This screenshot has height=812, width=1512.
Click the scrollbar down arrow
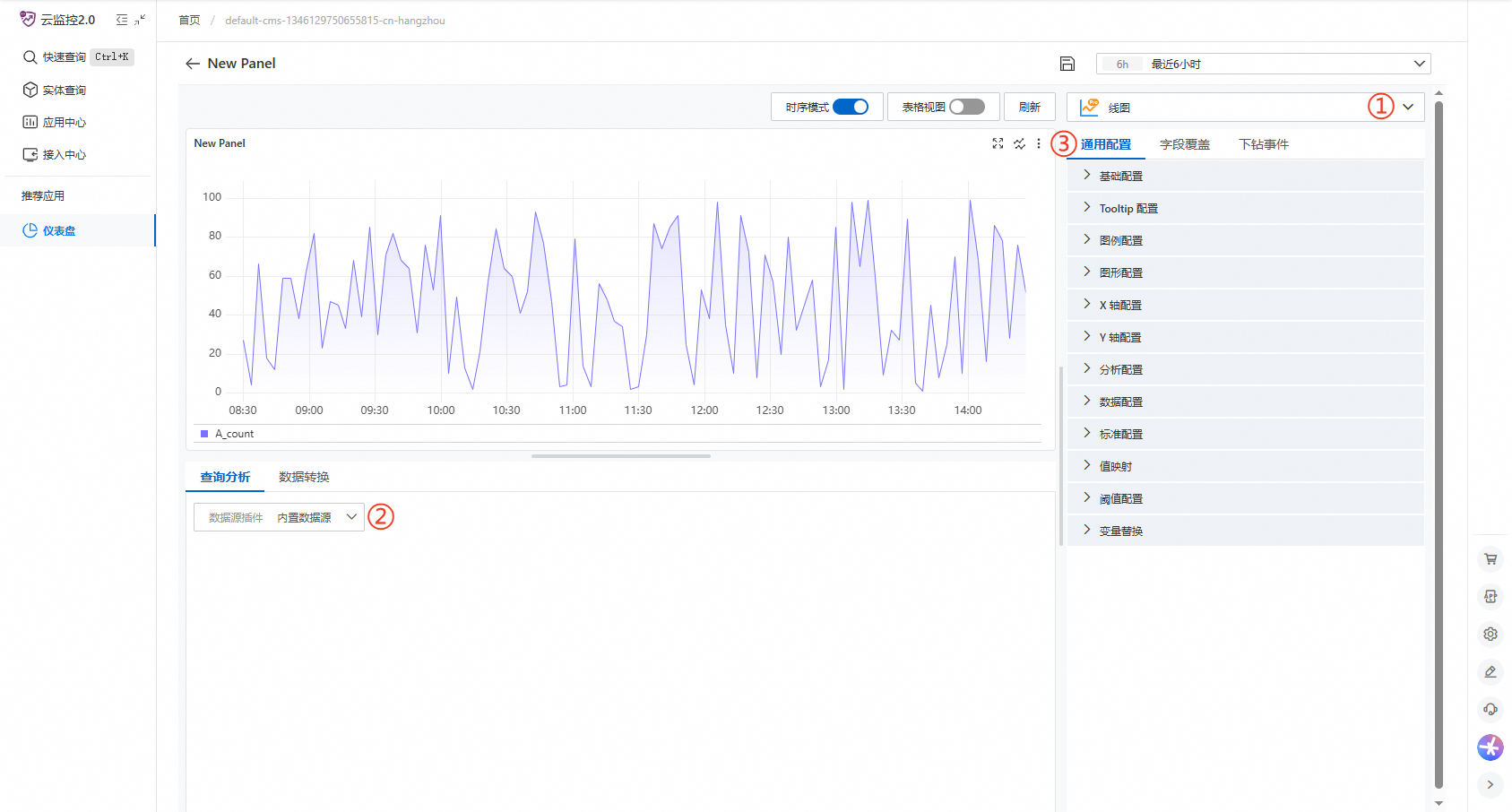(x=1439, y=803)
